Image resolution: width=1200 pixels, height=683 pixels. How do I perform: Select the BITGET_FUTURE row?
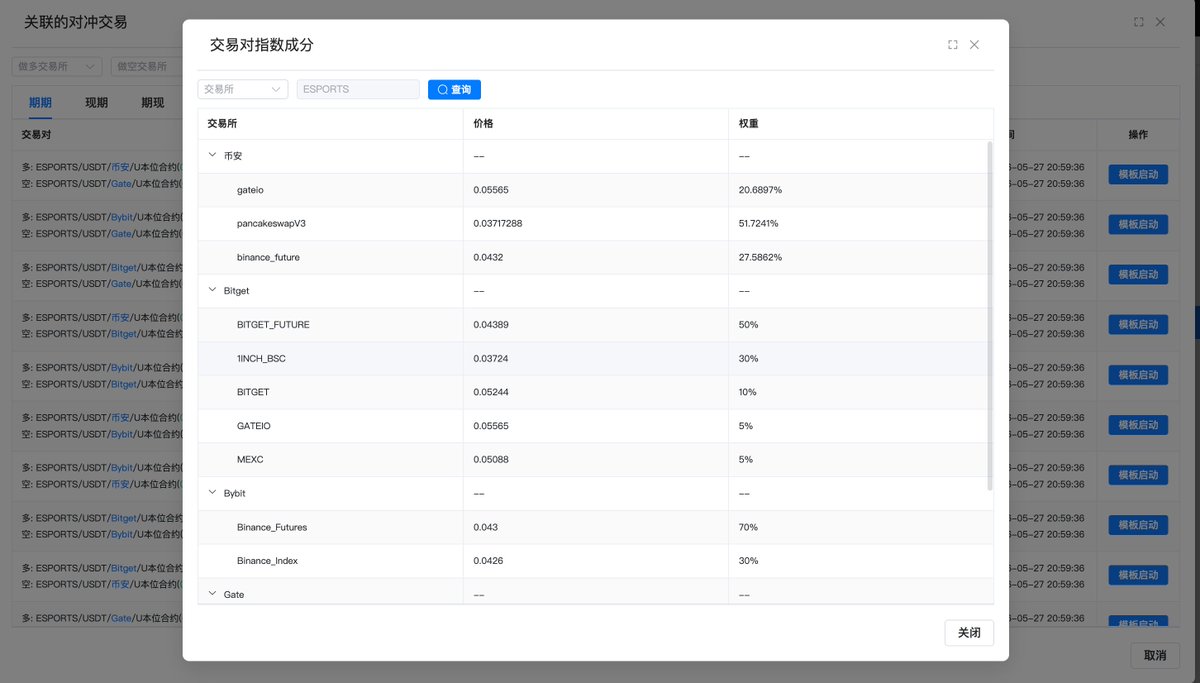(596, 325)
